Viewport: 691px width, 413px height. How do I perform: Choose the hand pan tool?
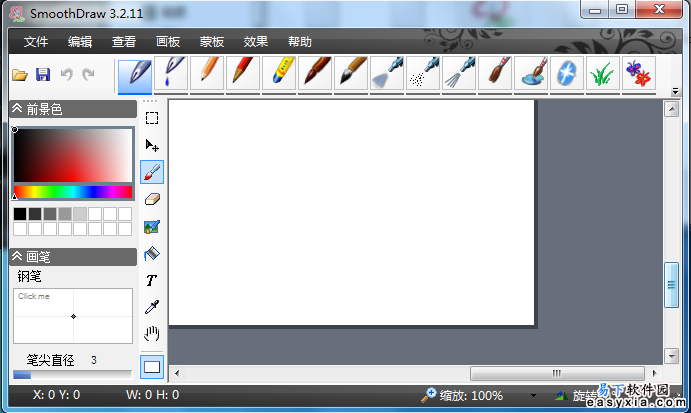pos(152,334)
